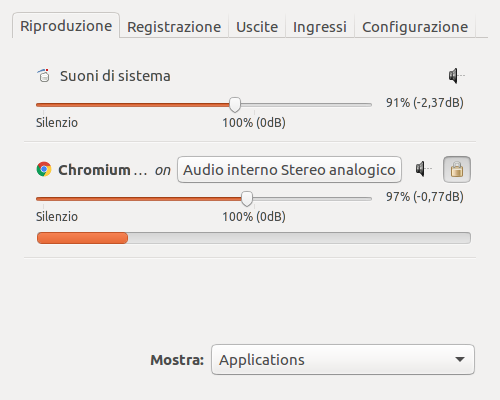Click the Chromium stream name label
Viewport: 500px width, 400px height.
tap(103, 170)
